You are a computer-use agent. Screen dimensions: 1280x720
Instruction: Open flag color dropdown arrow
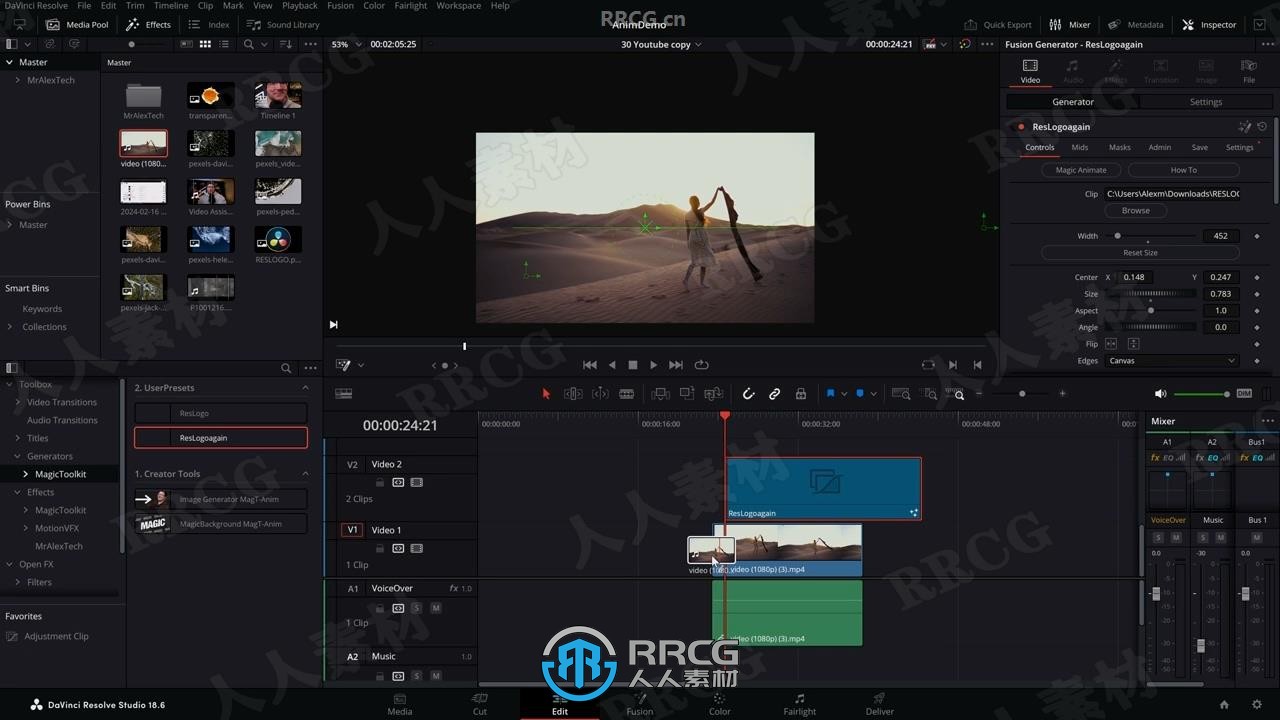[x=844, y=394]
